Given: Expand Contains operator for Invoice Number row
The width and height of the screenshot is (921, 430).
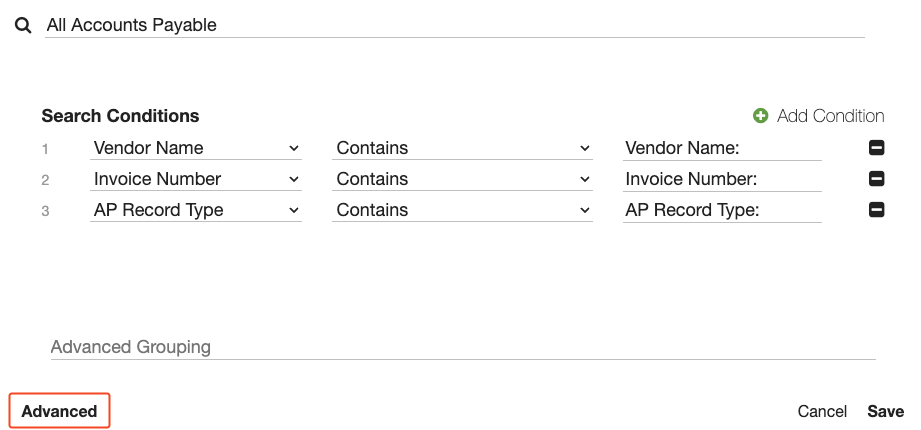Looking at the screenshot, I should coord(463,179).
